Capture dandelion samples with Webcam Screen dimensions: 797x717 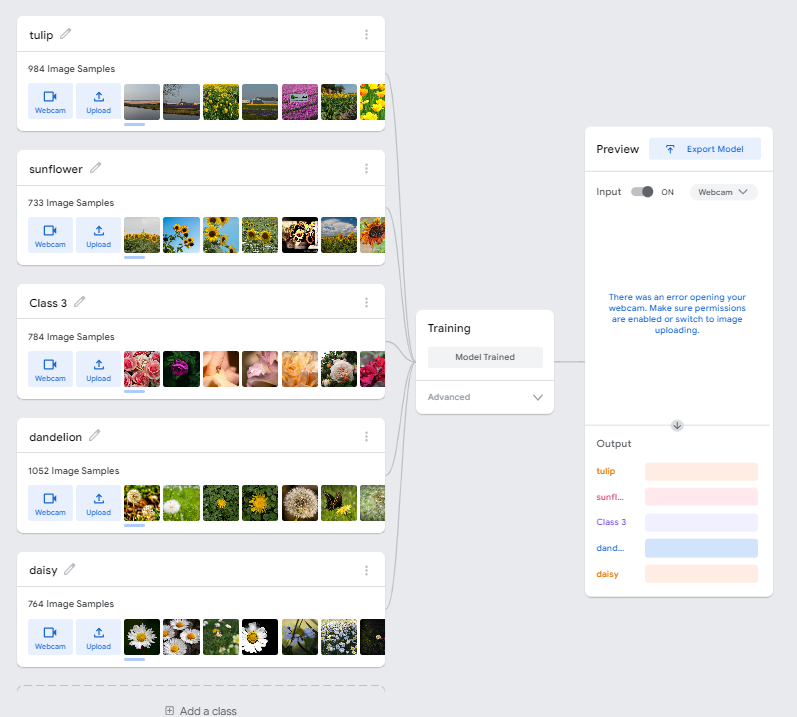[x=50, y=504]
